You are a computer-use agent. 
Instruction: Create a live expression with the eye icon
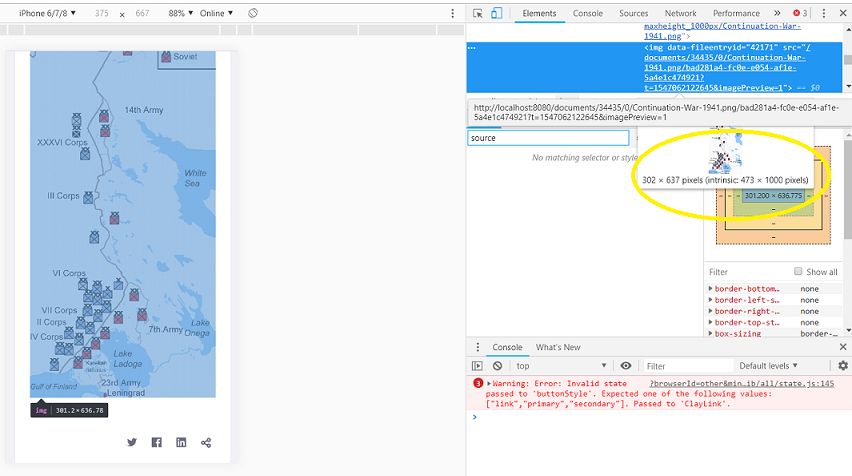pos(626,366)
